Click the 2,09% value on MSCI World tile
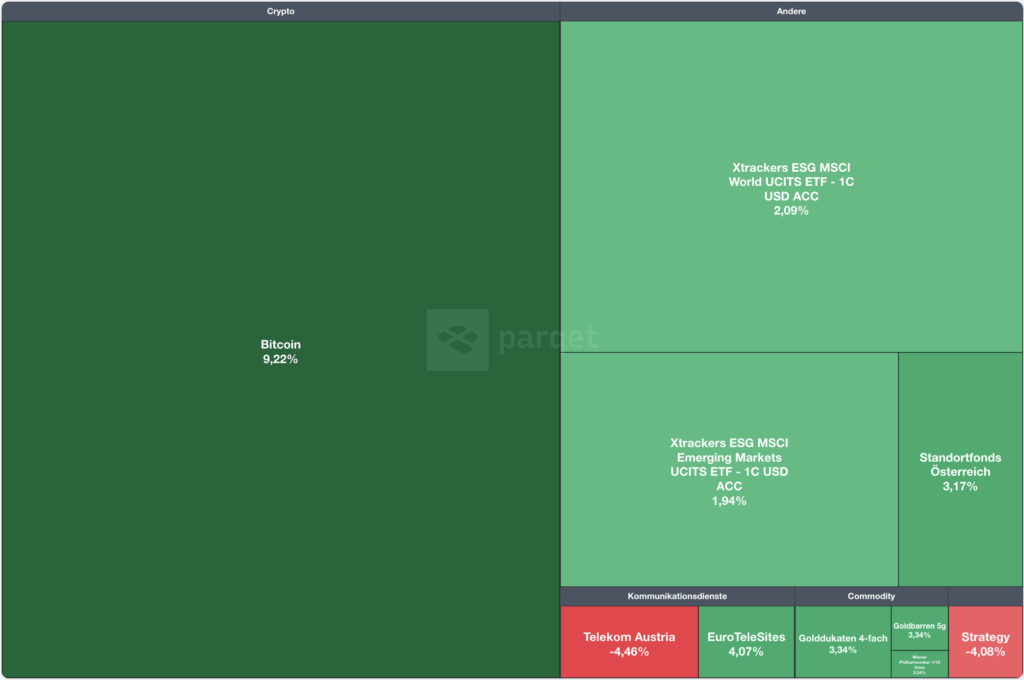Image resolution: width=1024 pixels, height=680 pixels. (791, 211)
